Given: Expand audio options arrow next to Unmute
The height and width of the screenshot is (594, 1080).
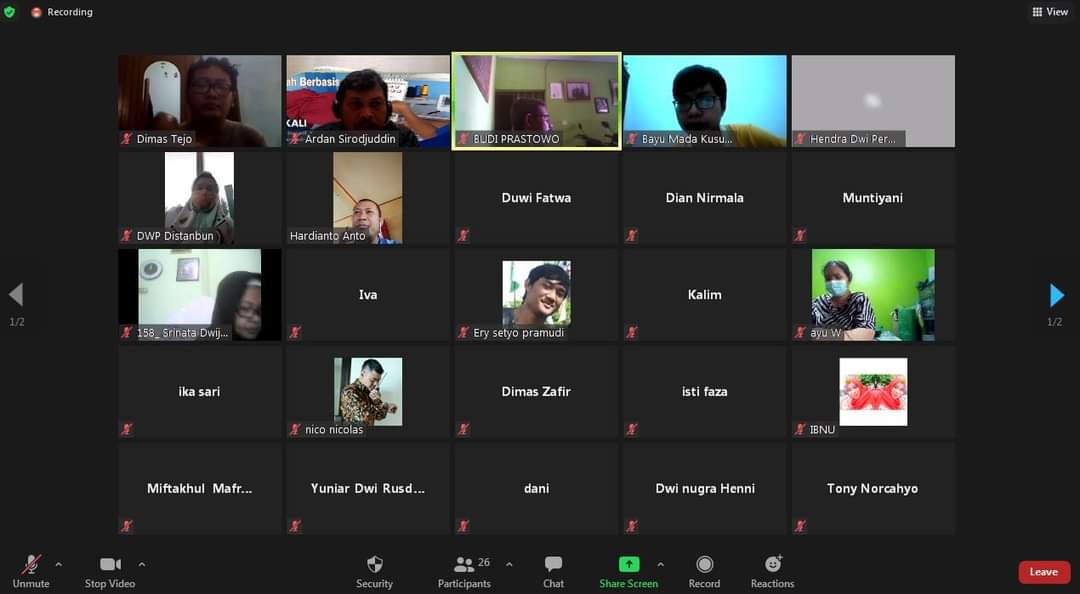Looking at the screenshot, I should click(x=59, y=564).
